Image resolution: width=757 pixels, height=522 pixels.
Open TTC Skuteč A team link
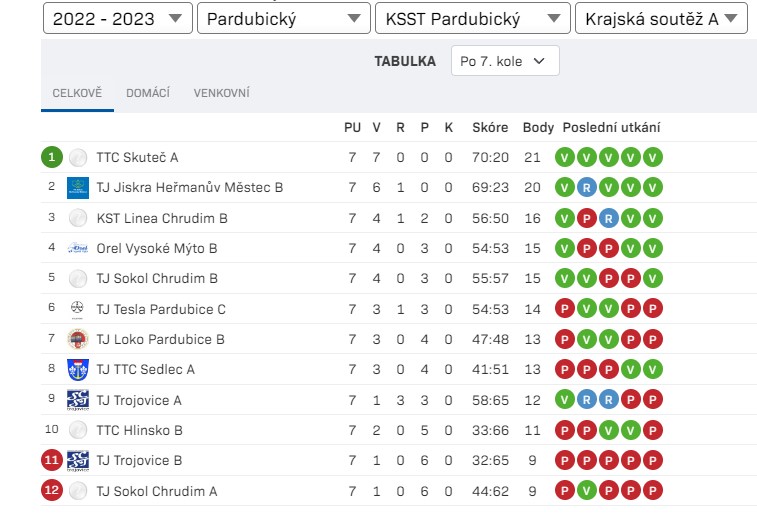(x=137, y=157)
